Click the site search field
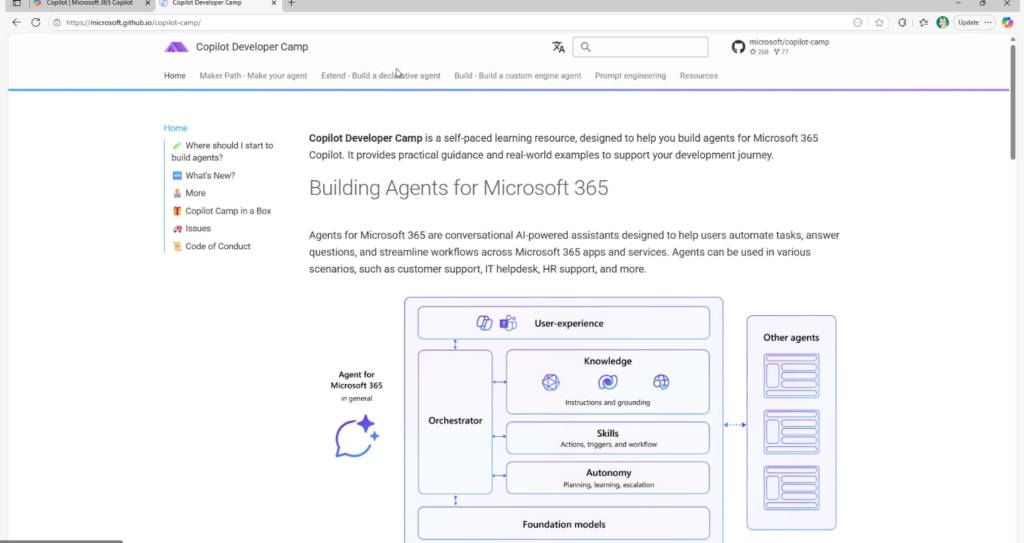Viewport: 1024px width, 543px height. pyautogui.click(x=640, y=47)
